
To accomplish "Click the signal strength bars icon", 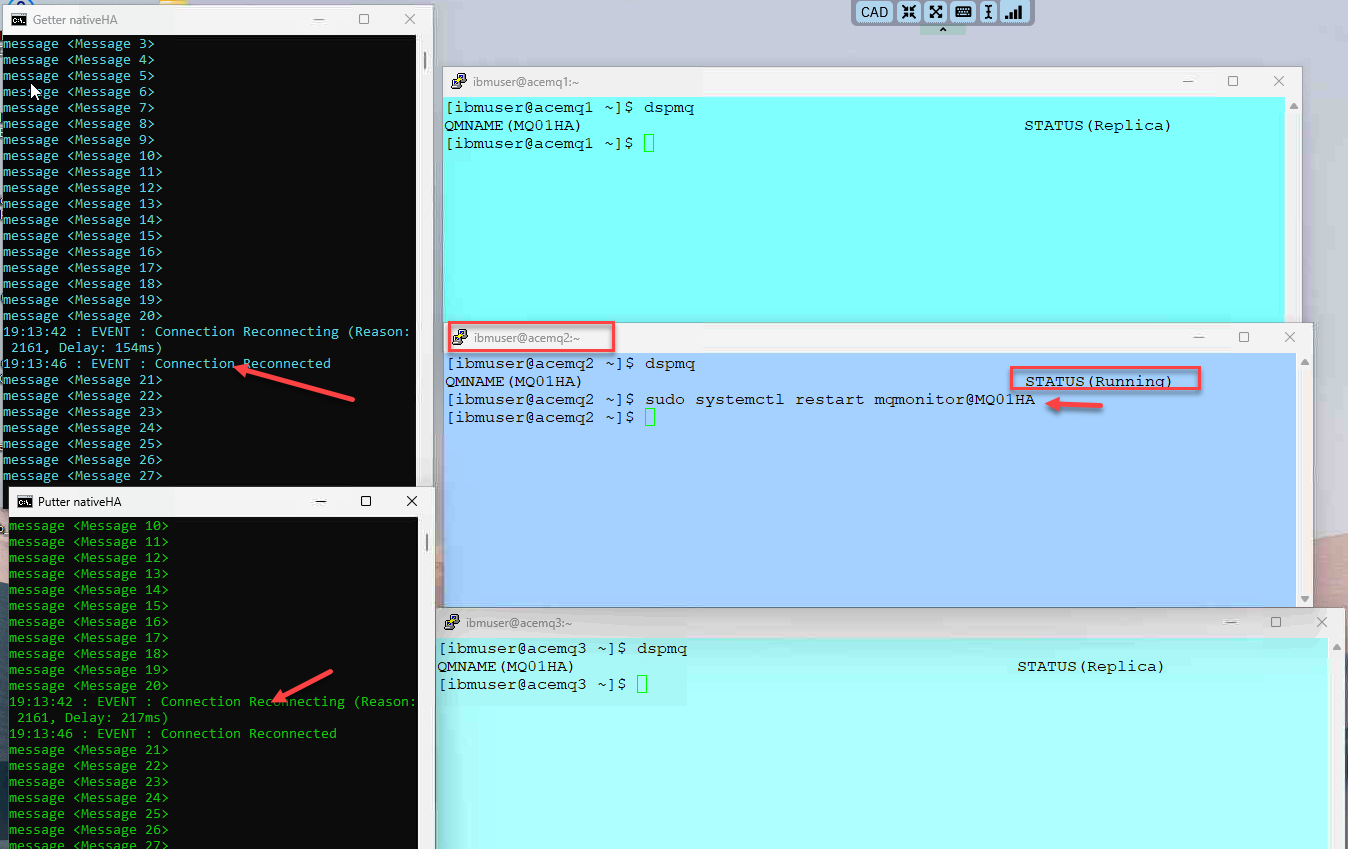I will [x=1014, y=12].
